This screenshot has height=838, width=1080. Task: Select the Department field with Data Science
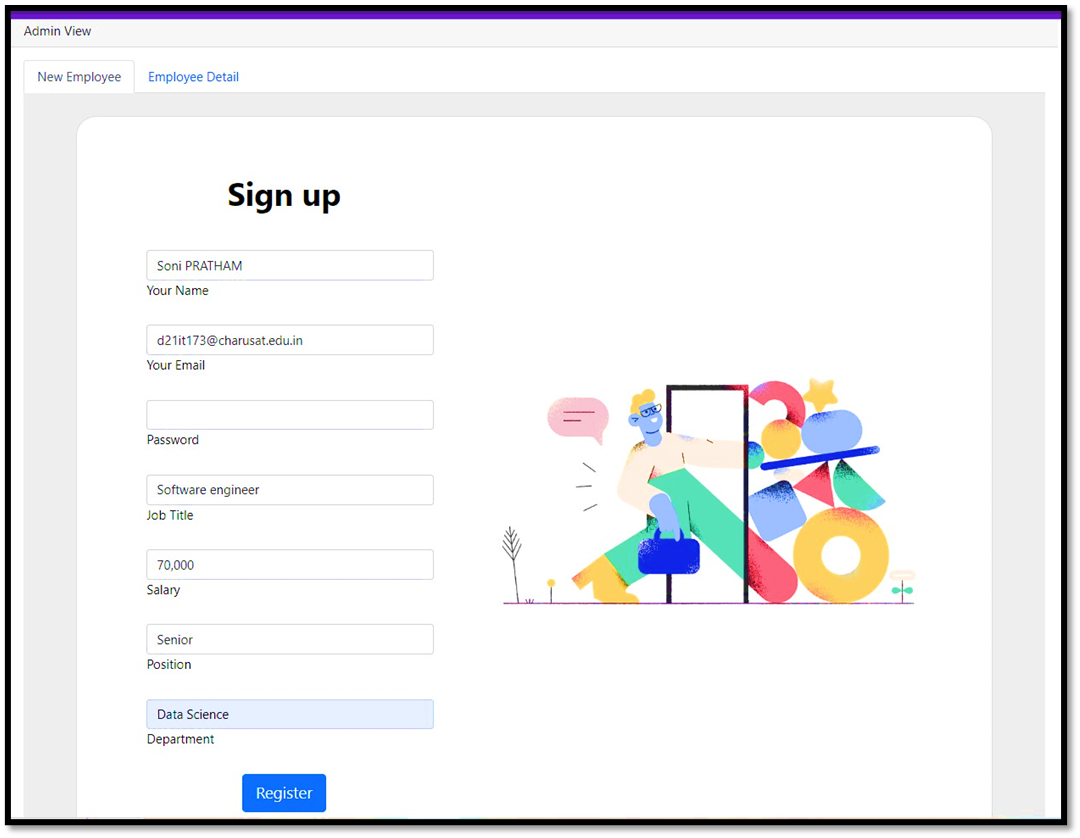click(x=290, y=714)
